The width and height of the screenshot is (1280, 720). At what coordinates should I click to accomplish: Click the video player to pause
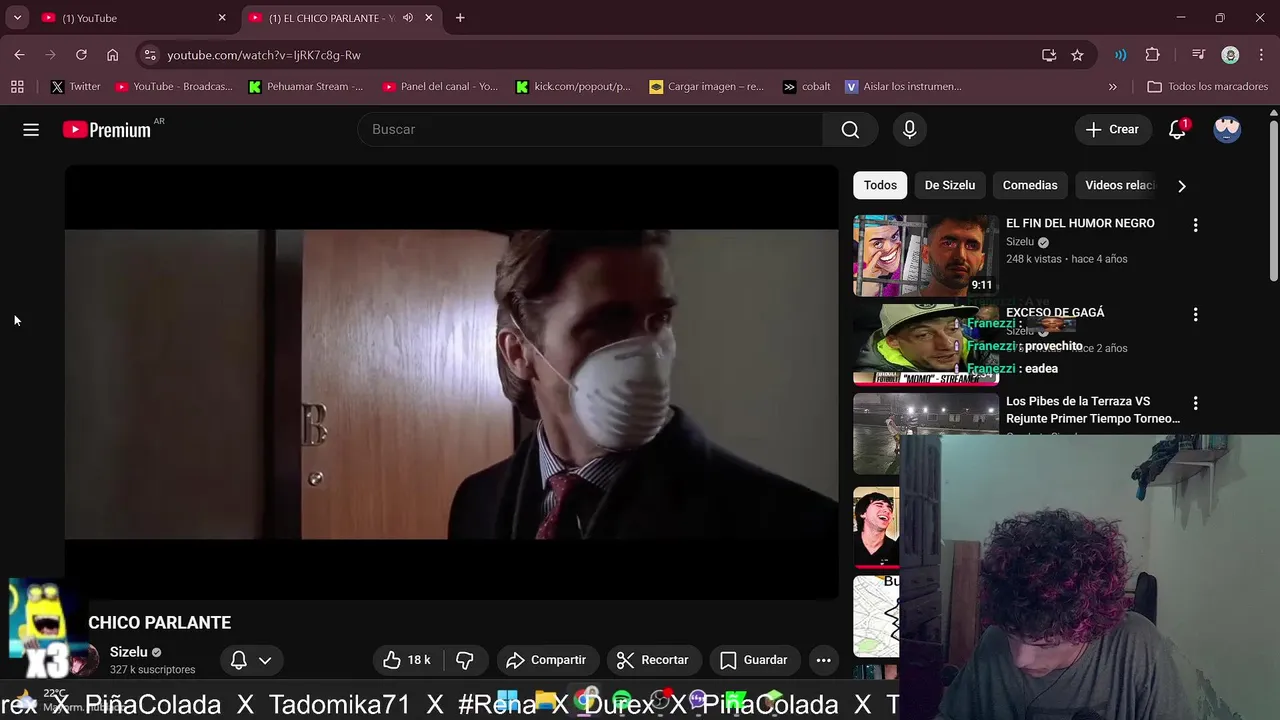point(452,382)
